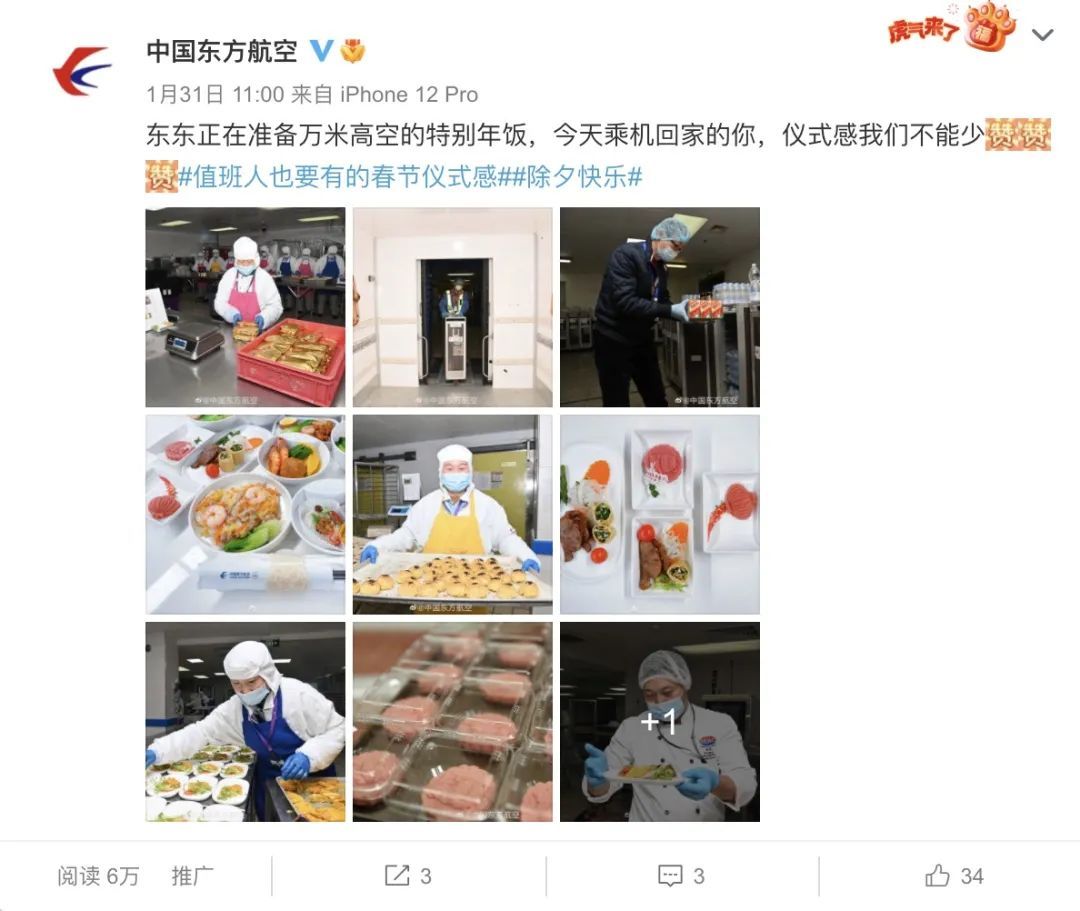
Task: Open photo of pink pastries in plastic boxes
Action: click(453, 722)
